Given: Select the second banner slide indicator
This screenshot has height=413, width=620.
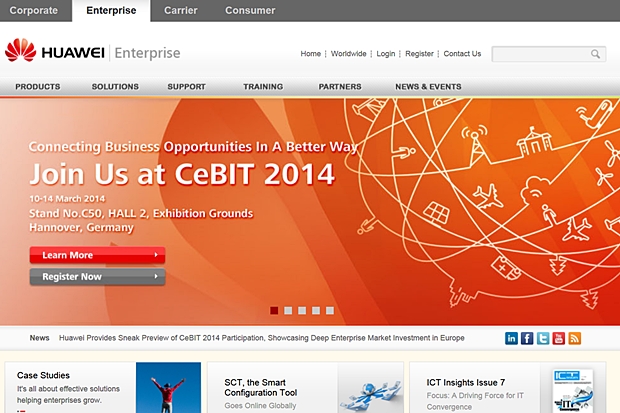Looking at the screenshot, I should [288, 311].
